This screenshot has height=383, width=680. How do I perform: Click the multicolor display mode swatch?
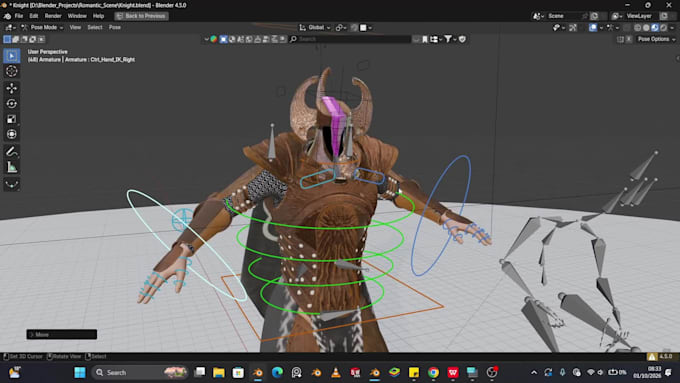click(214, 39)
